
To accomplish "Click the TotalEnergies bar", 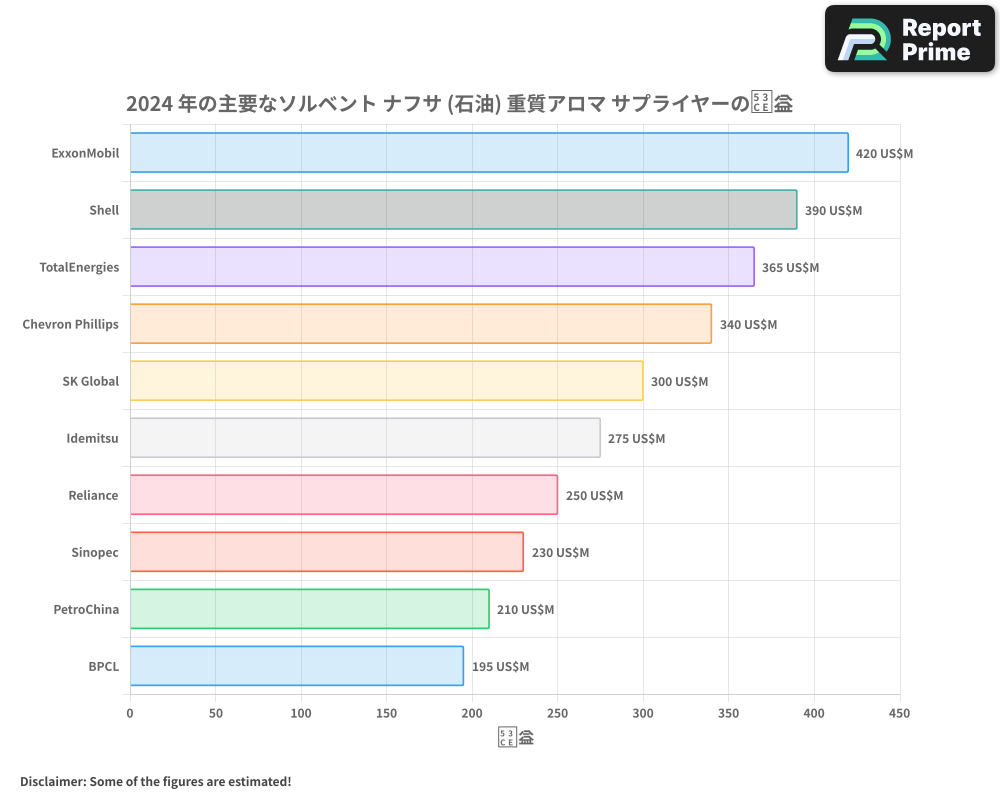I will [440, 267].
